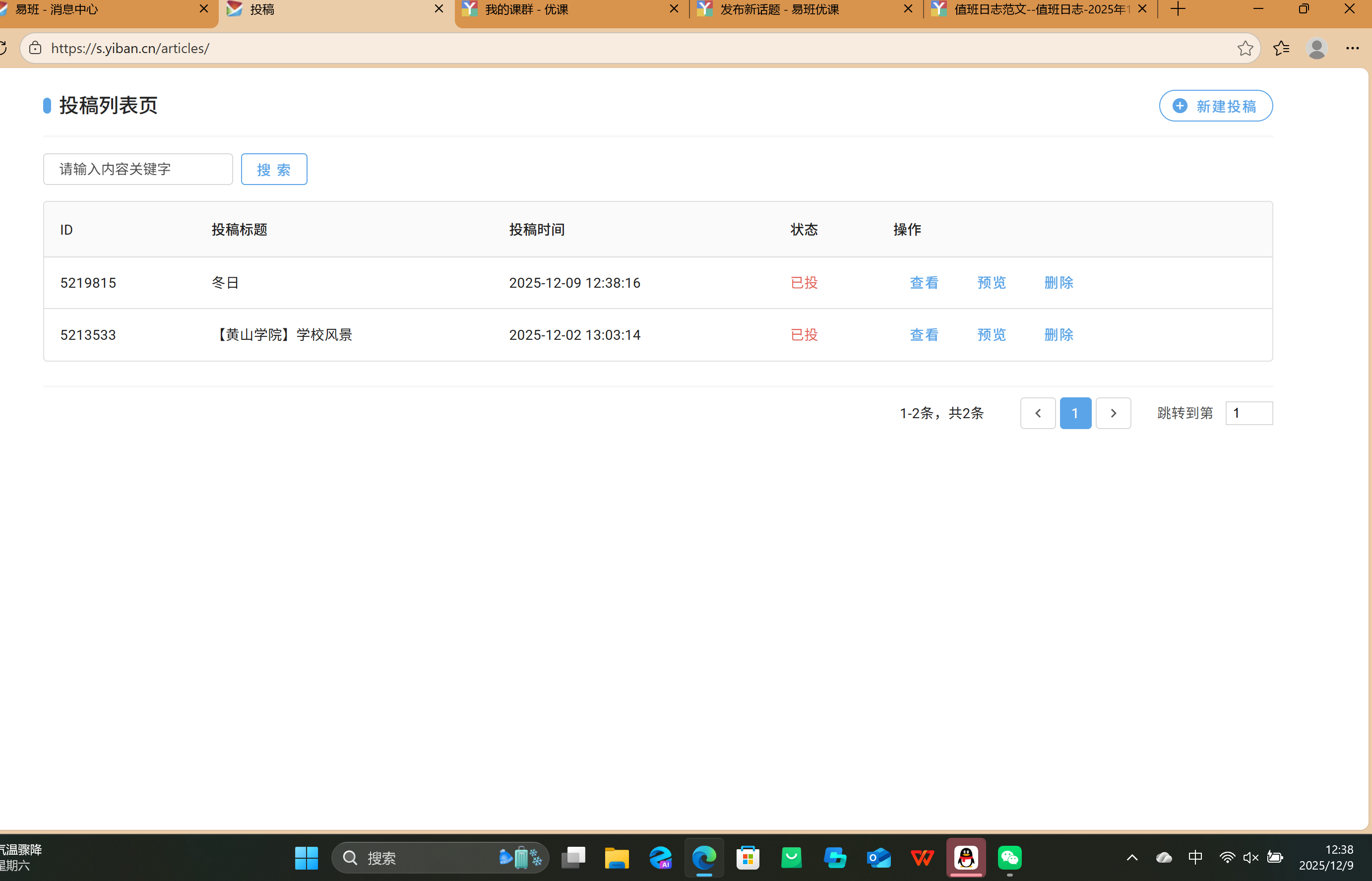Screen dimensions: 1372x881
Task: Preview the 【黄山学院】学校风景 article
Action: point(991,335)
